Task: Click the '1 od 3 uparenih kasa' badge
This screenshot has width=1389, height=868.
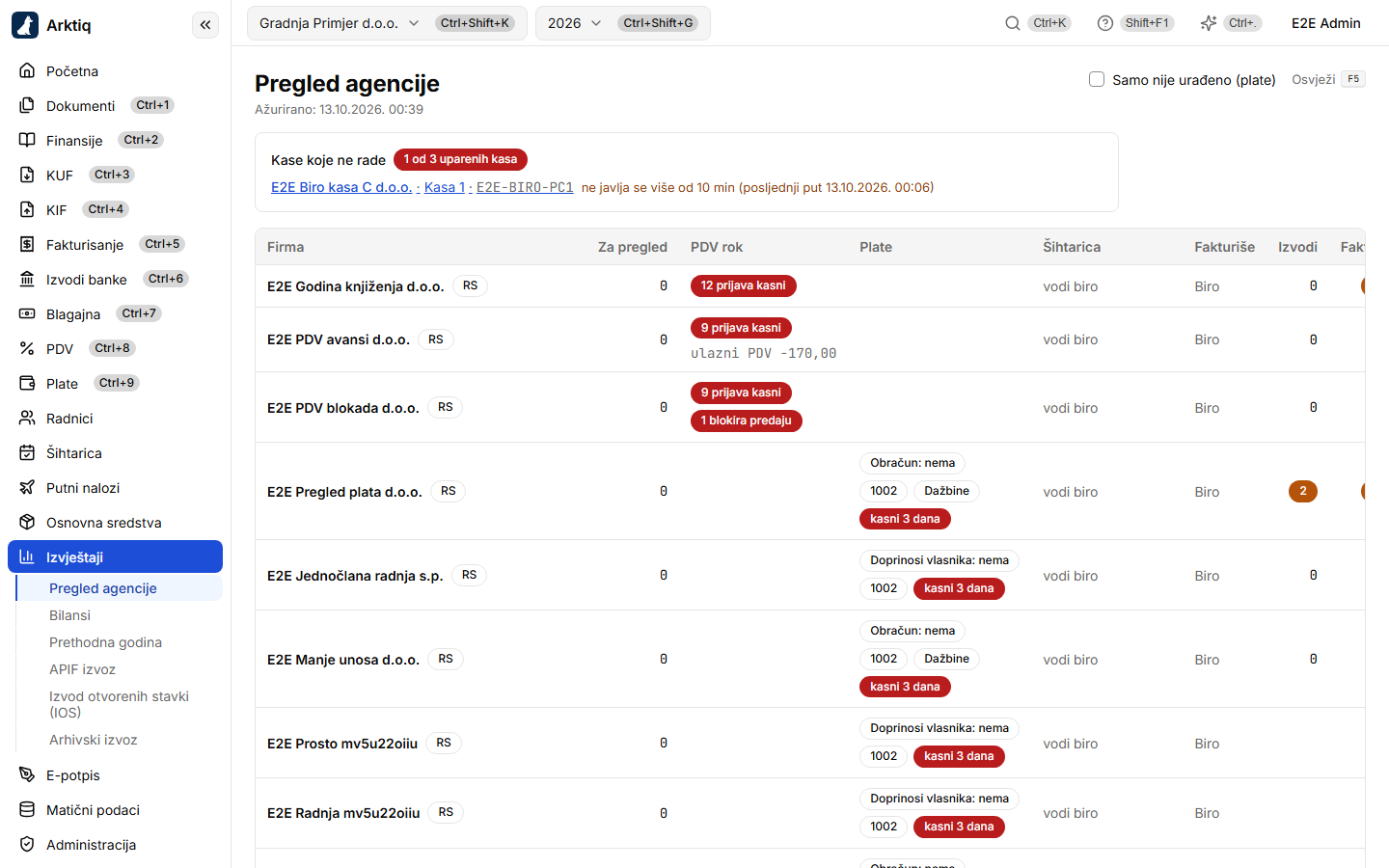Action: coord(460,159)
